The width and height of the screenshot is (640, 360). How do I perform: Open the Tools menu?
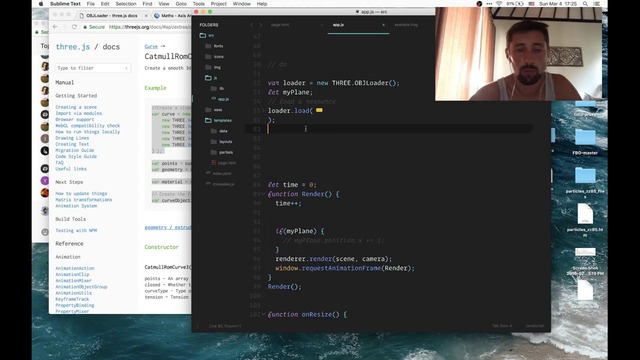(x=199, y=4)
